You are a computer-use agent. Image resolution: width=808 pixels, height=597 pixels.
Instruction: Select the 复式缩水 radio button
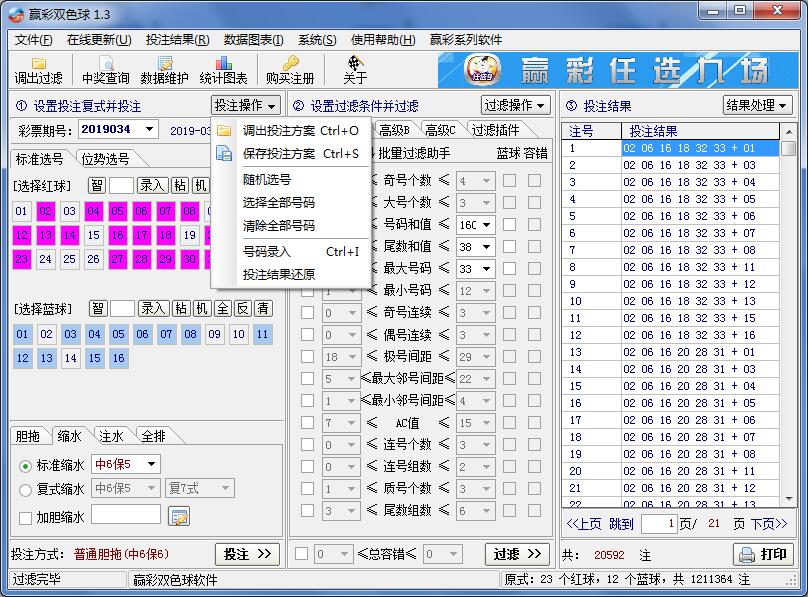tap(24, 487)
